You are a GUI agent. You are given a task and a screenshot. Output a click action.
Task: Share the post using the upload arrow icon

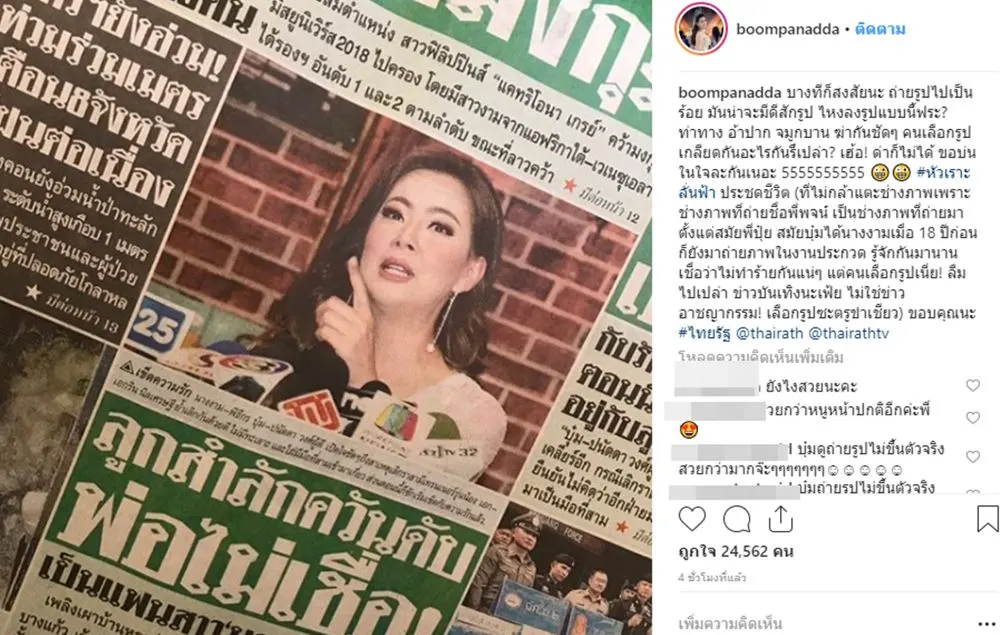[781, 519]
